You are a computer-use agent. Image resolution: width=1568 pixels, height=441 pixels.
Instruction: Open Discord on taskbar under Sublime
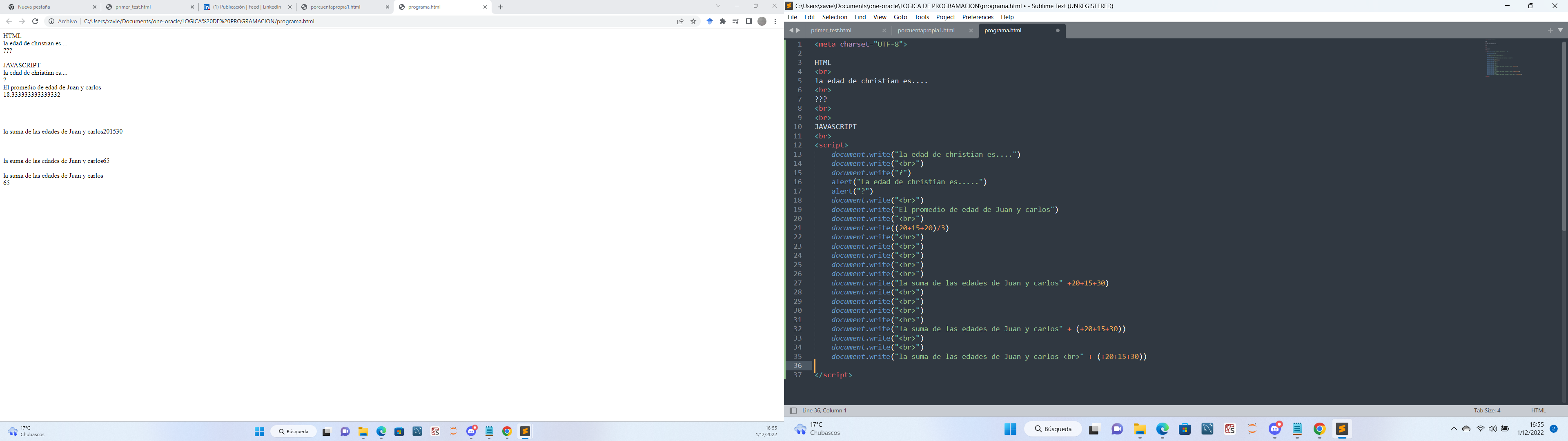(1275, 430)
